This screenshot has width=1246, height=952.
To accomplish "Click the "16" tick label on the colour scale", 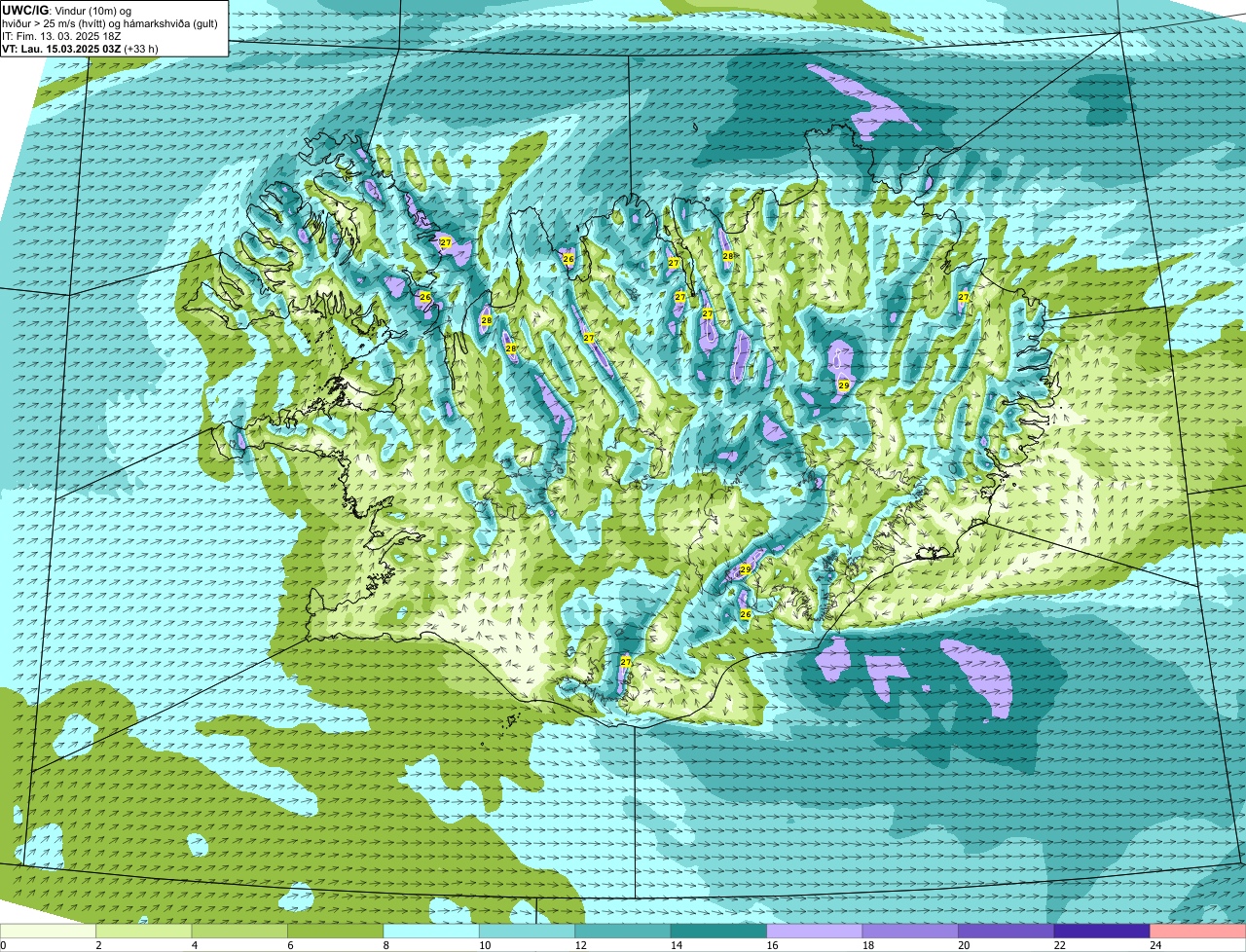I will coord(772,945).
